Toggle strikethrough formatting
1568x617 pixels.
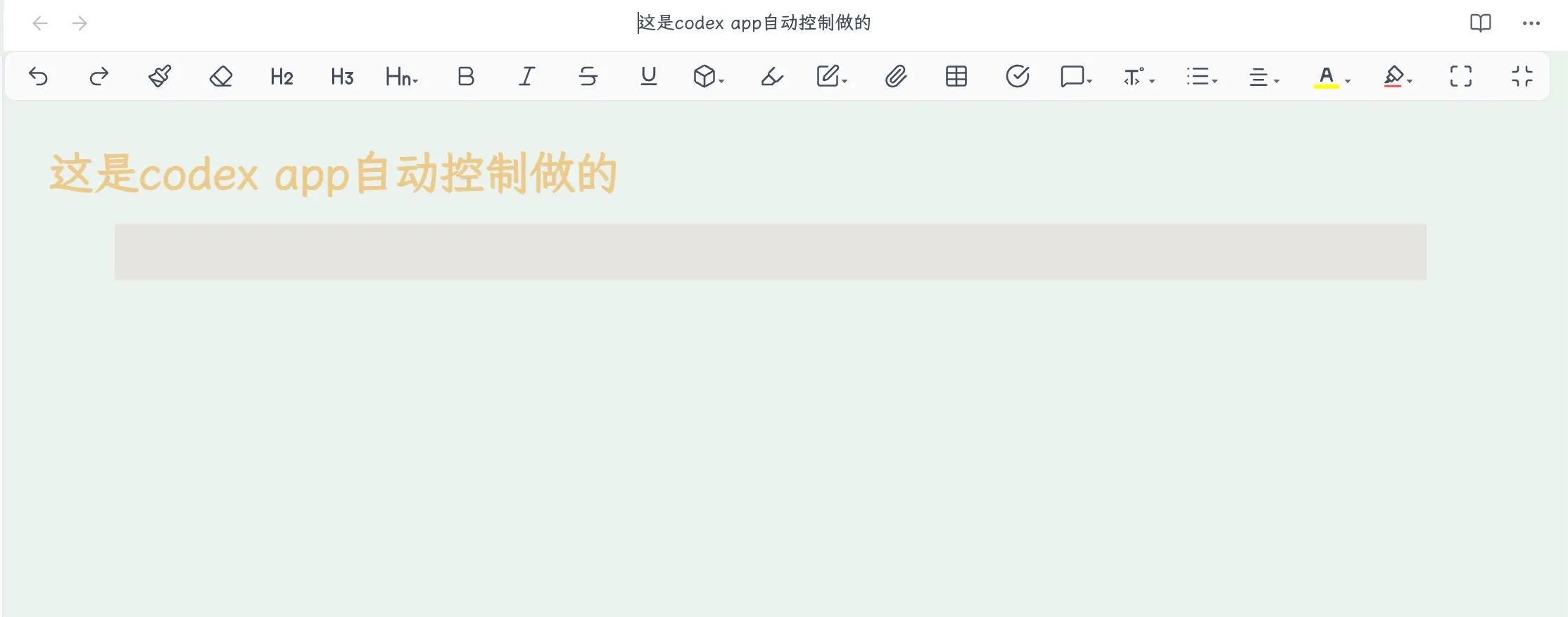coord(588,76)
